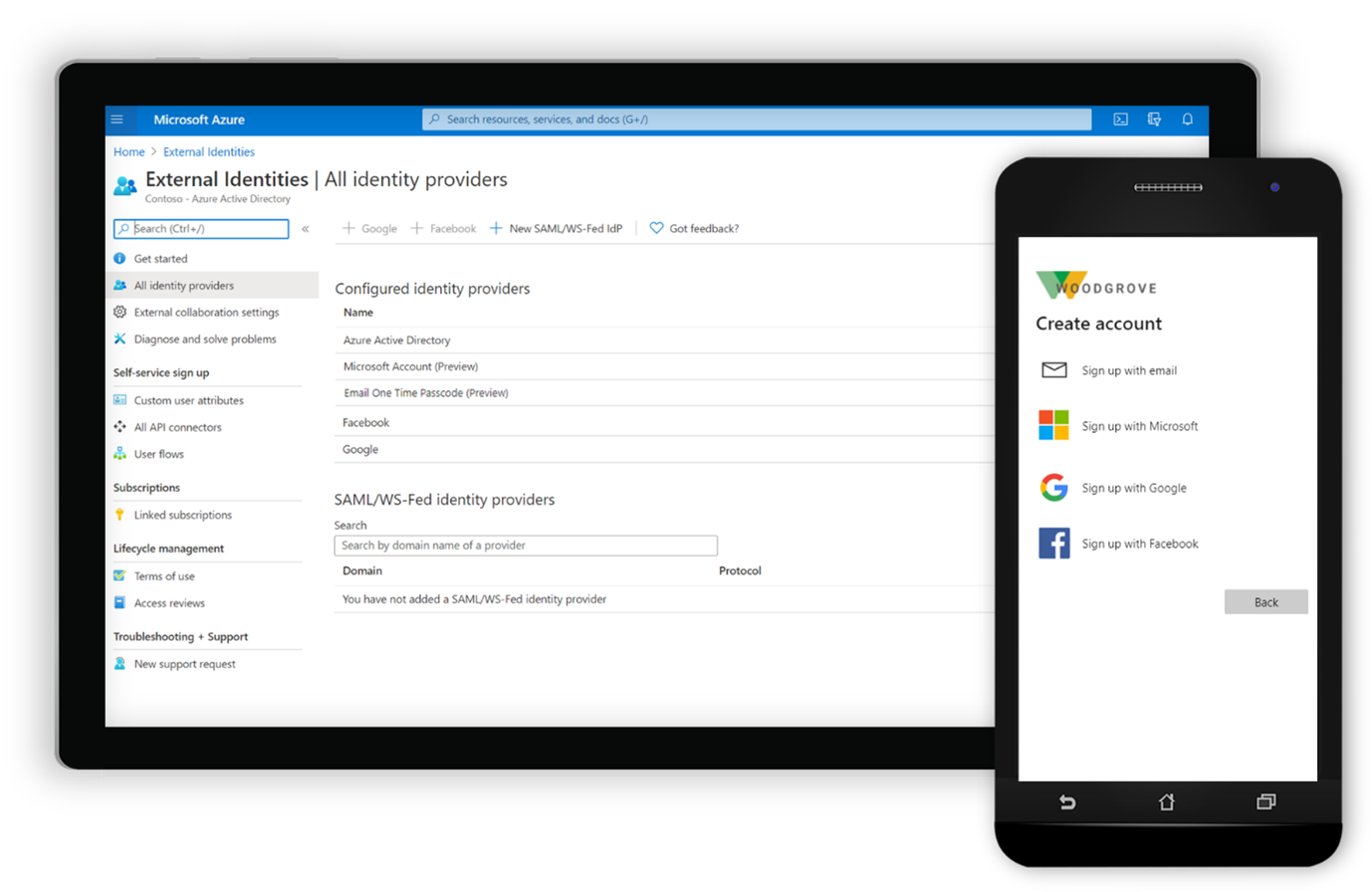Tap the email envelope icon on Woodgrove app
This screenshot has width=1372, height=892.
click(1053, 369)
